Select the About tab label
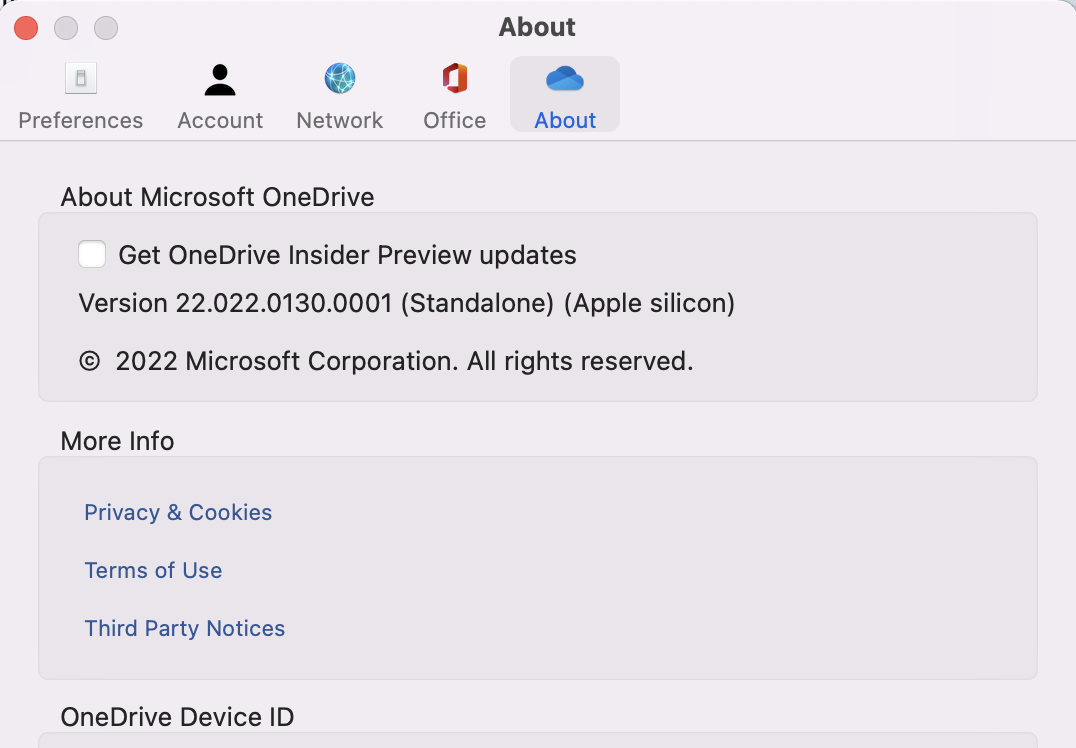 pyautogui.click(x=565, y=120)
